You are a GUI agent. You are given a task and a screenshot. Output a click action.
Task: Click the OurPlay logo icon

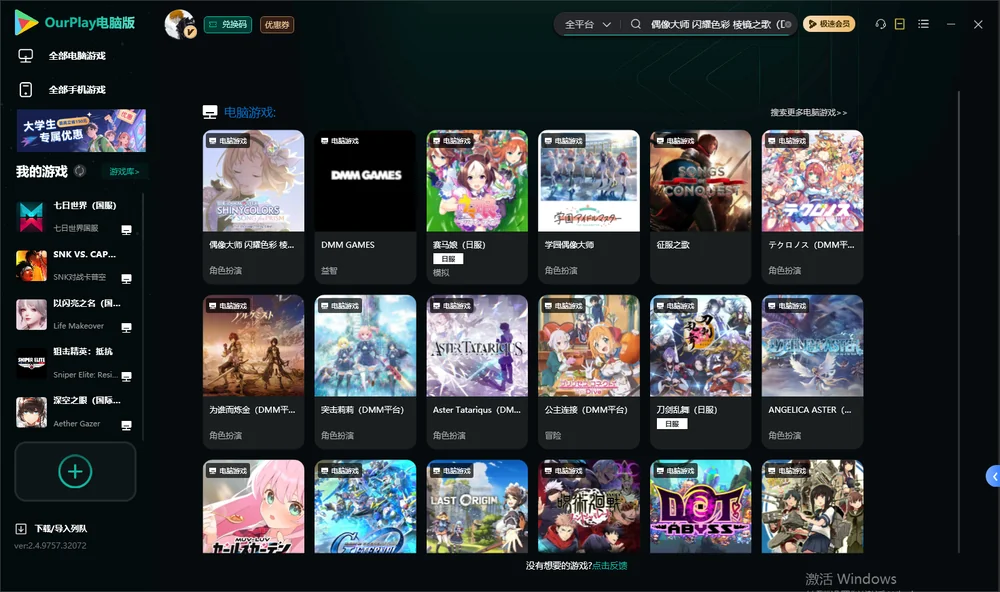click(x=26, y=22)
